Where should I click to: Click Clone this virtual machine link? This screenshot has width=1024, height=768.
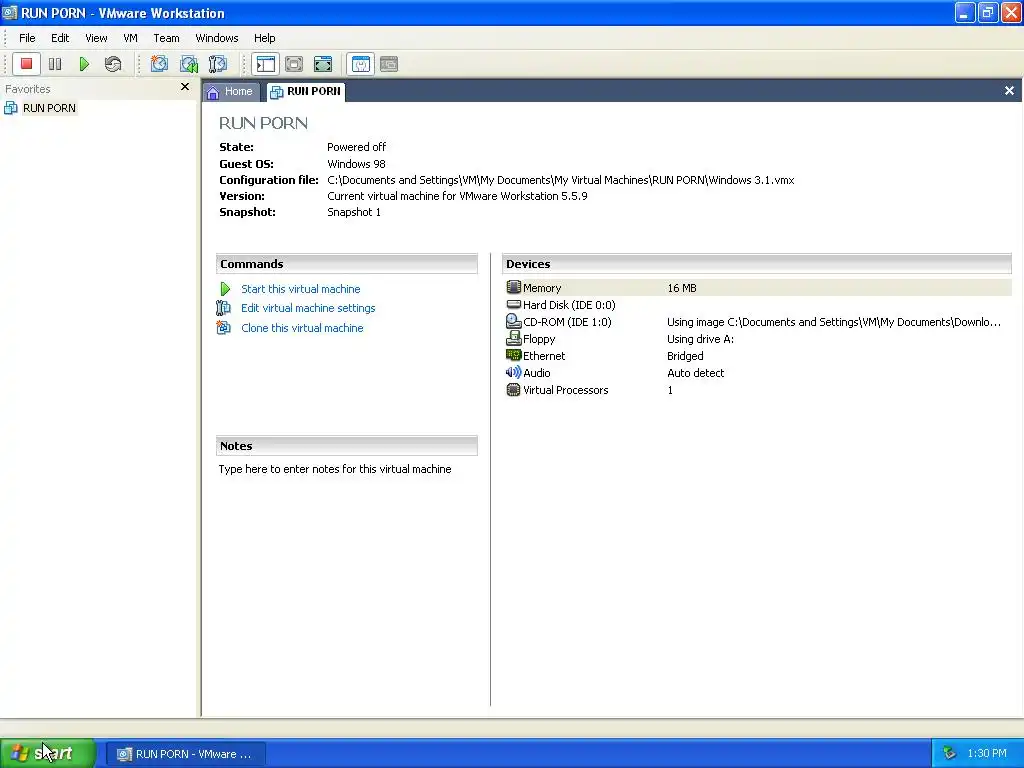[302, 328]
